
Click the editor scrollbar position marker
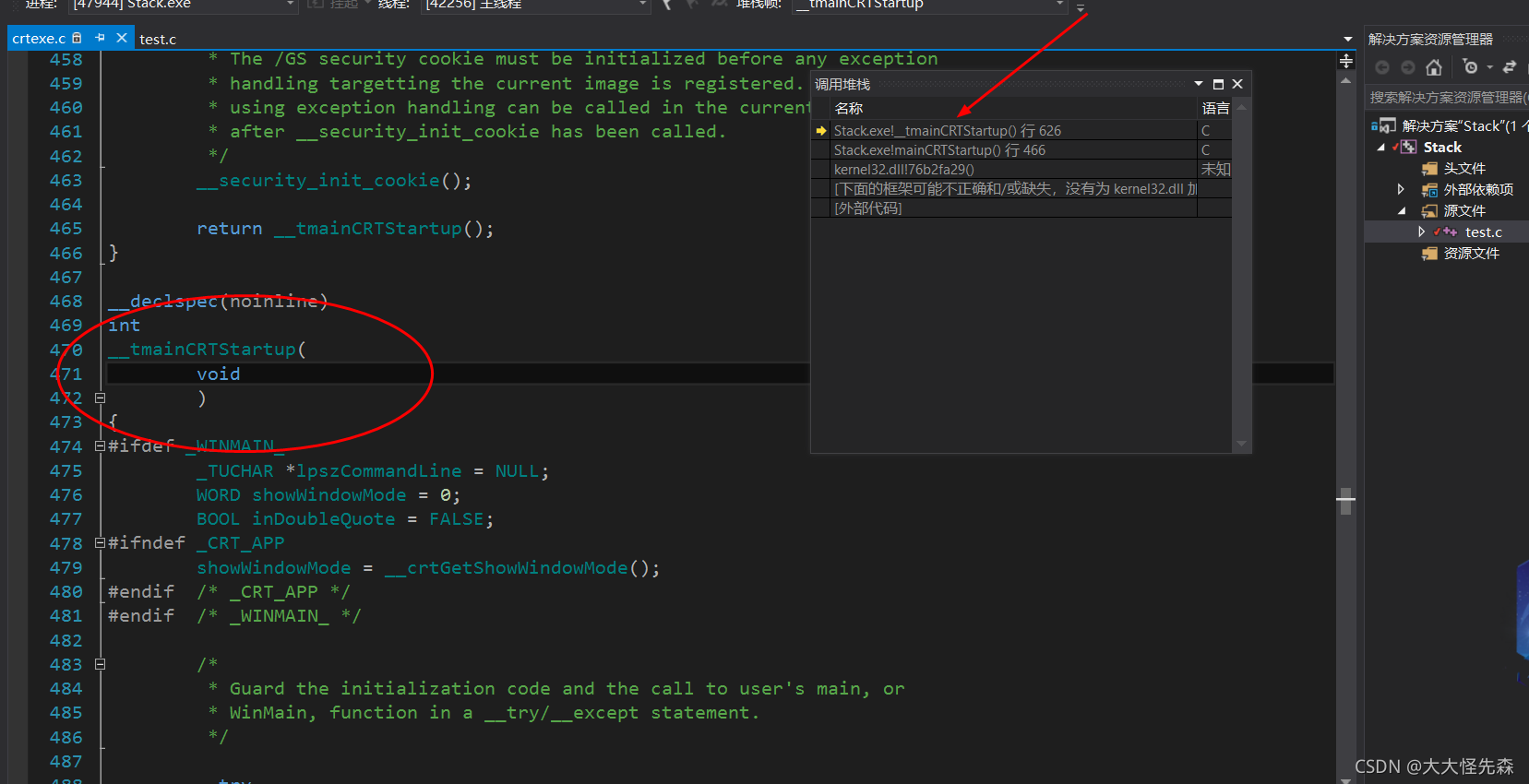coord(1346,500)
